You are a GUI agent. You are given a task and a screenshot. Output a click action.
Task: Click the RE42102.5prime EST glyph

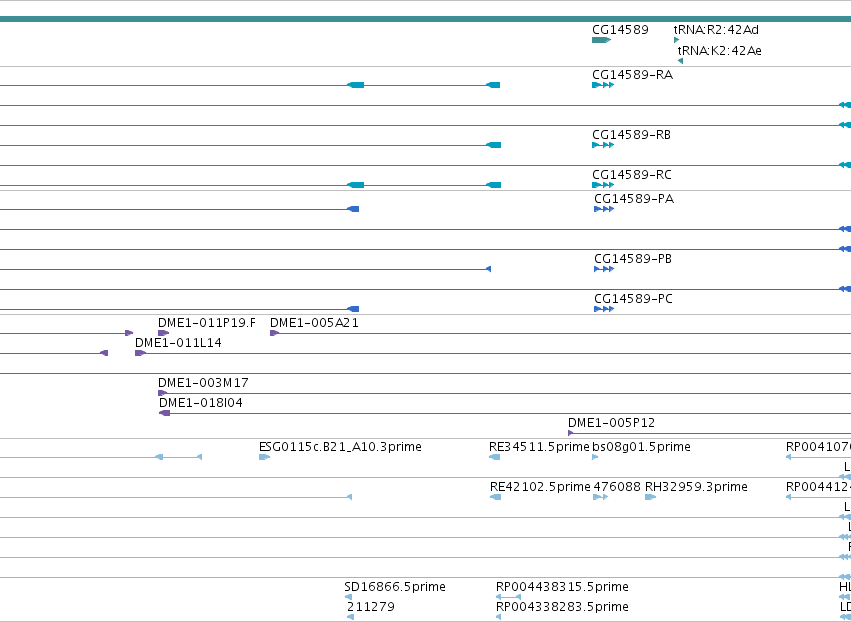496,497
